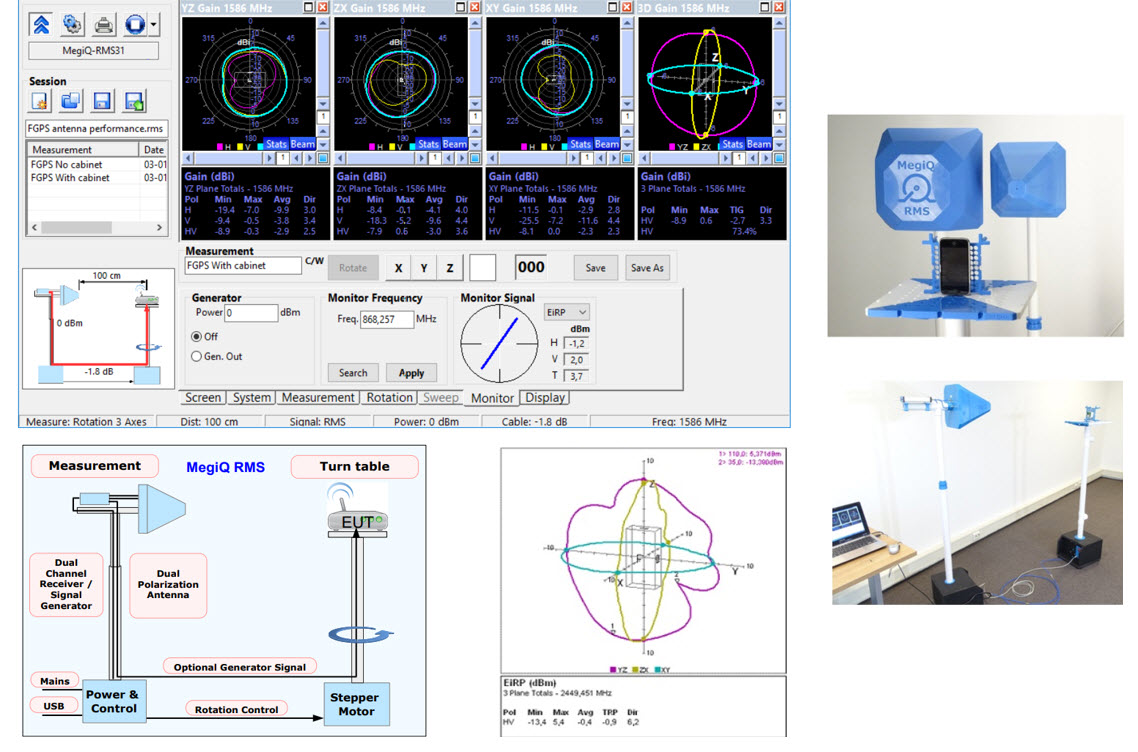
Task: Click magenta YZ legend swatch in 3D chart
Action: [672, 147]
